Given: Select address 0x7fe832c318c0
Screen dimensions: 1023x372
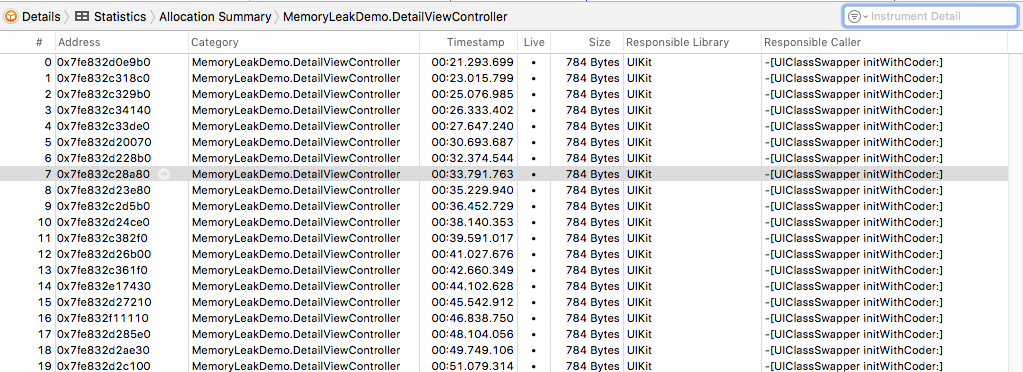Looking at the screenshot, I should [103, 78].
